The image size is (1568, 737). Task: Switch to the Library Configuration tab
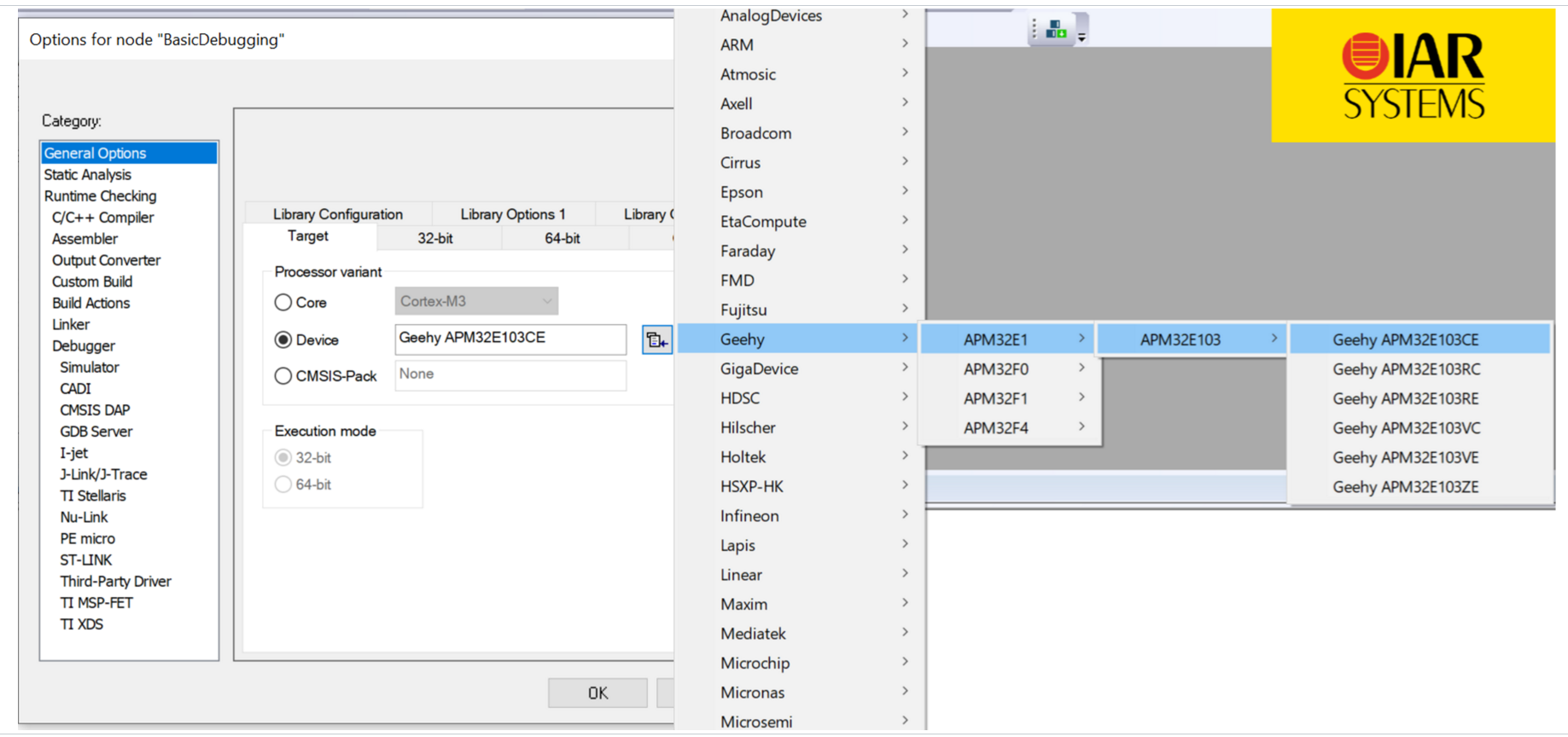338,213
